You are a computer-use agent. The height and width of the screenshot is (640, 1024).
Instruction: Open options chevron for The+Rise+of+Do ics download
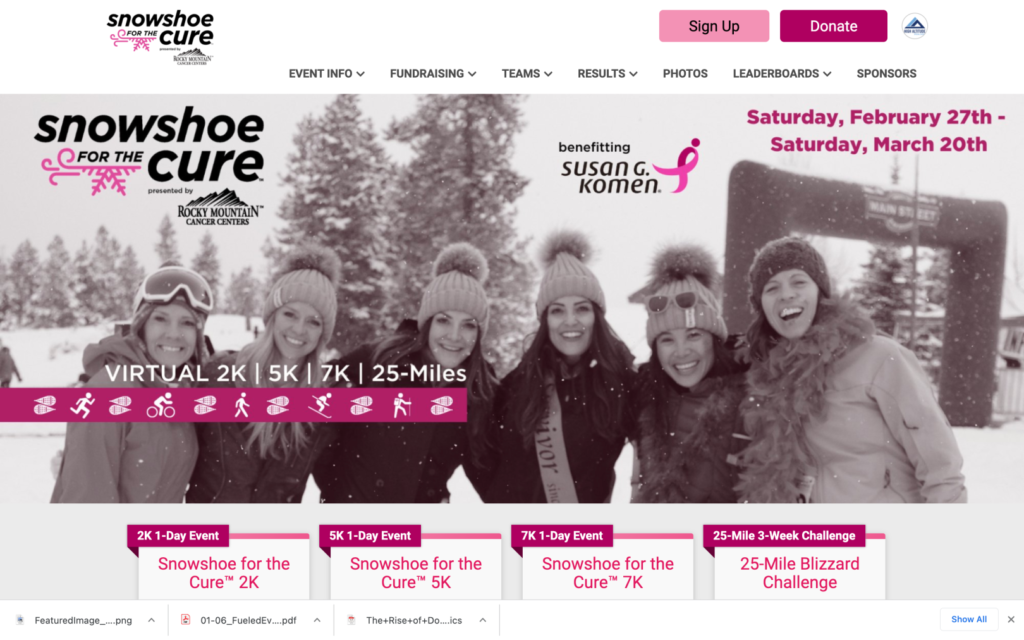[483, 620]
